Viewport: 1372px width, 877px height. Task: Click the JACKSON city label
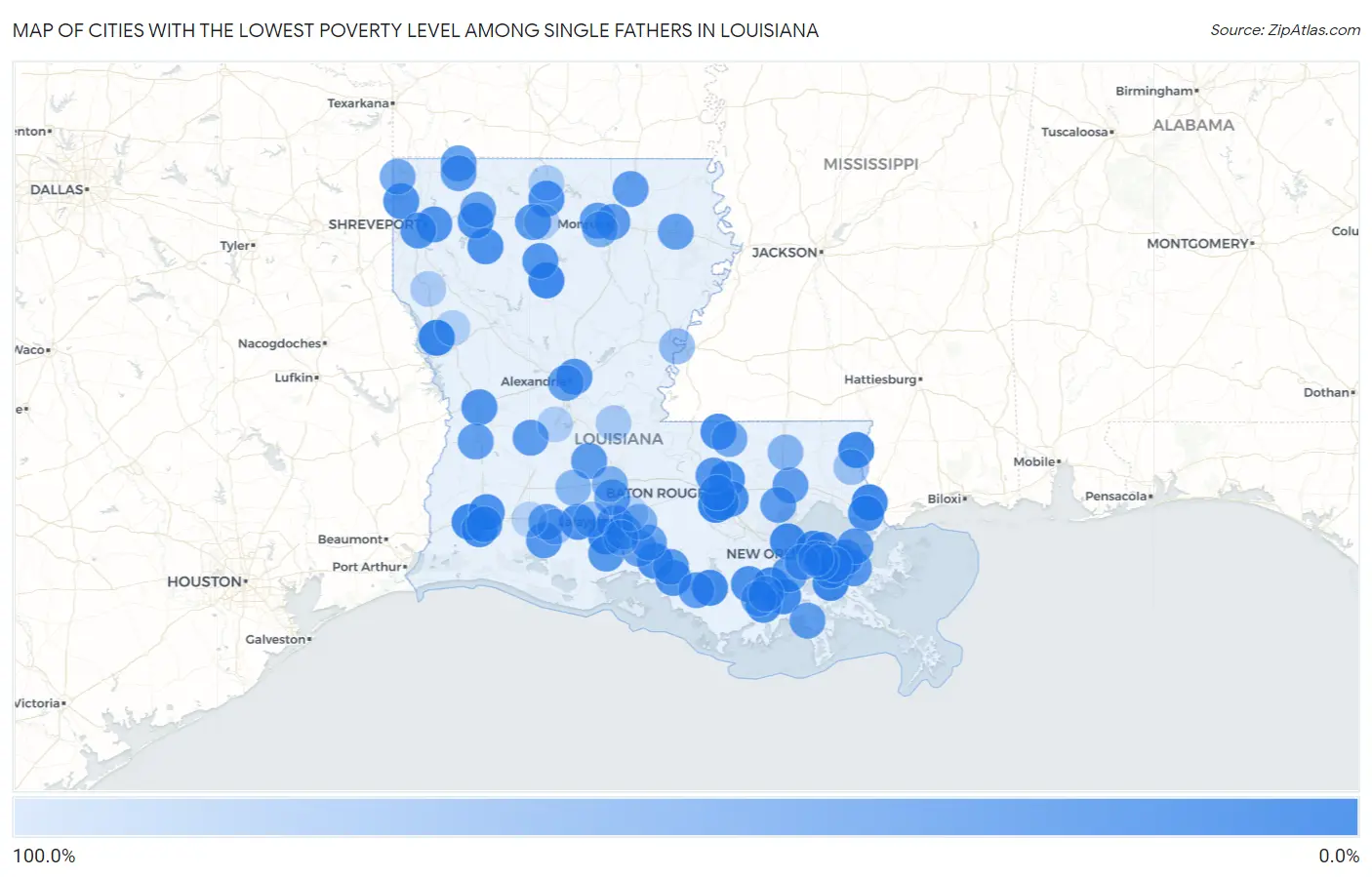pyautogui.click(x=787, y=253)
